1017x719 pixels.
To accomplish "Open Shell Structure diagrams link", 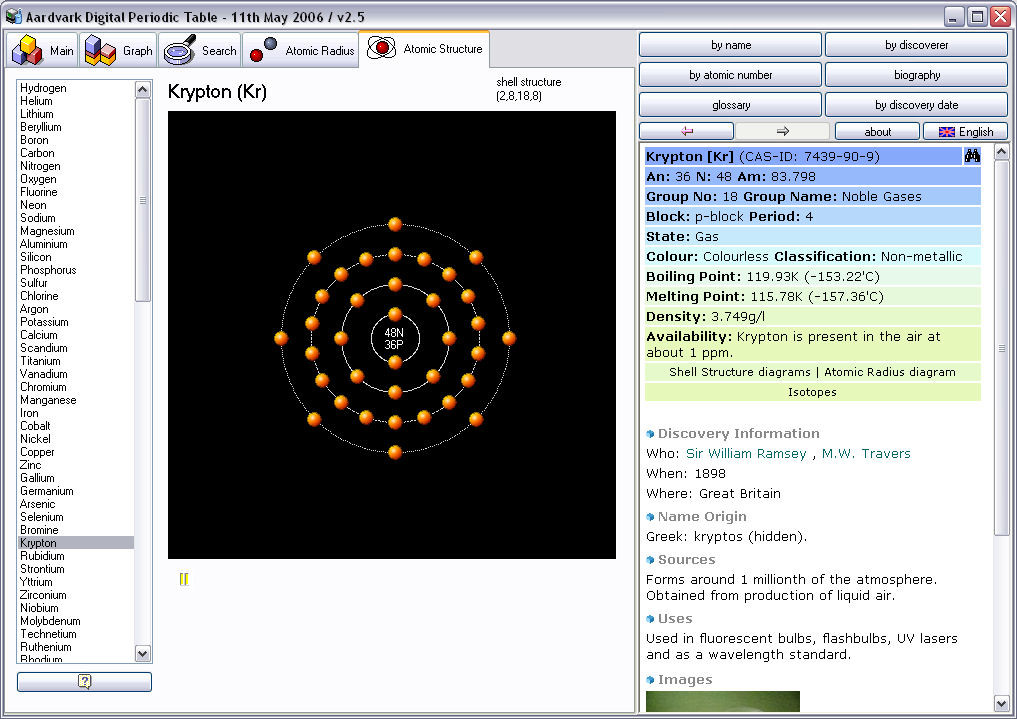I will pyautogui.click(x=739, y=371).
